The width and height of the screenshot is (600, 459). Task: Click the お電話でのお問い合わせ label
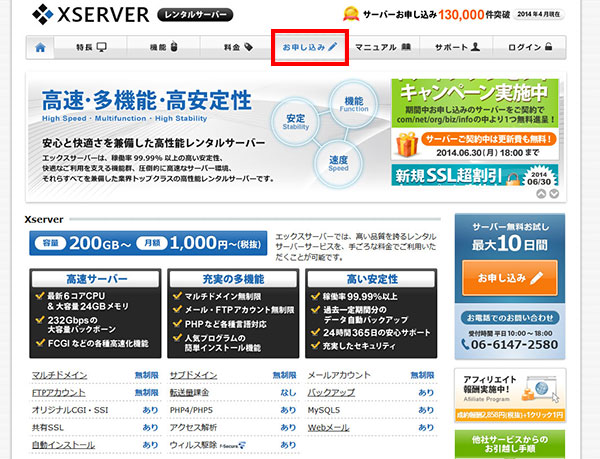coord(510,318)
